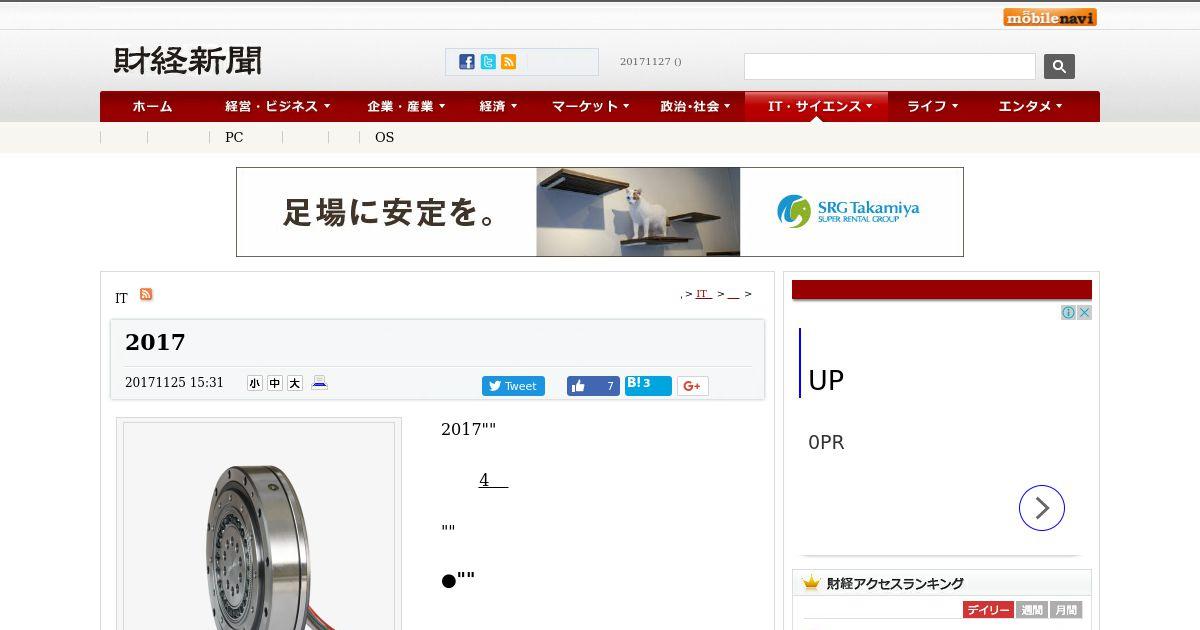Set font size to medium (中)

pyautogui.click(x=275, y=383)
